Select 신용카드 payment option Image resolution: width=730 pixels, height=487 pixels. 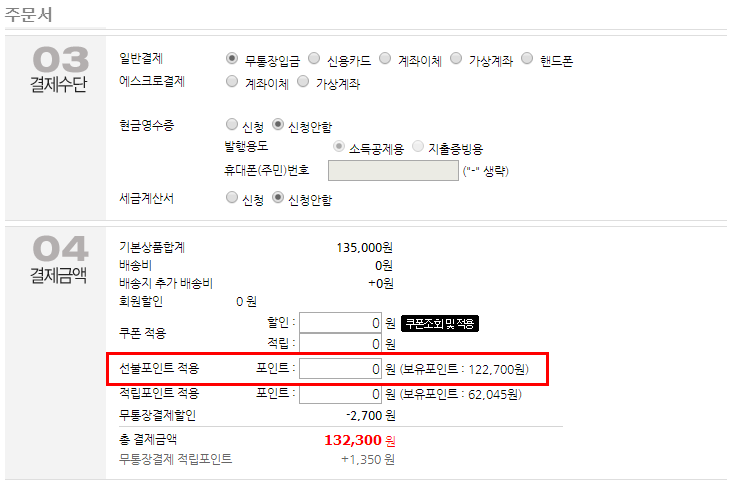point(315,60)
